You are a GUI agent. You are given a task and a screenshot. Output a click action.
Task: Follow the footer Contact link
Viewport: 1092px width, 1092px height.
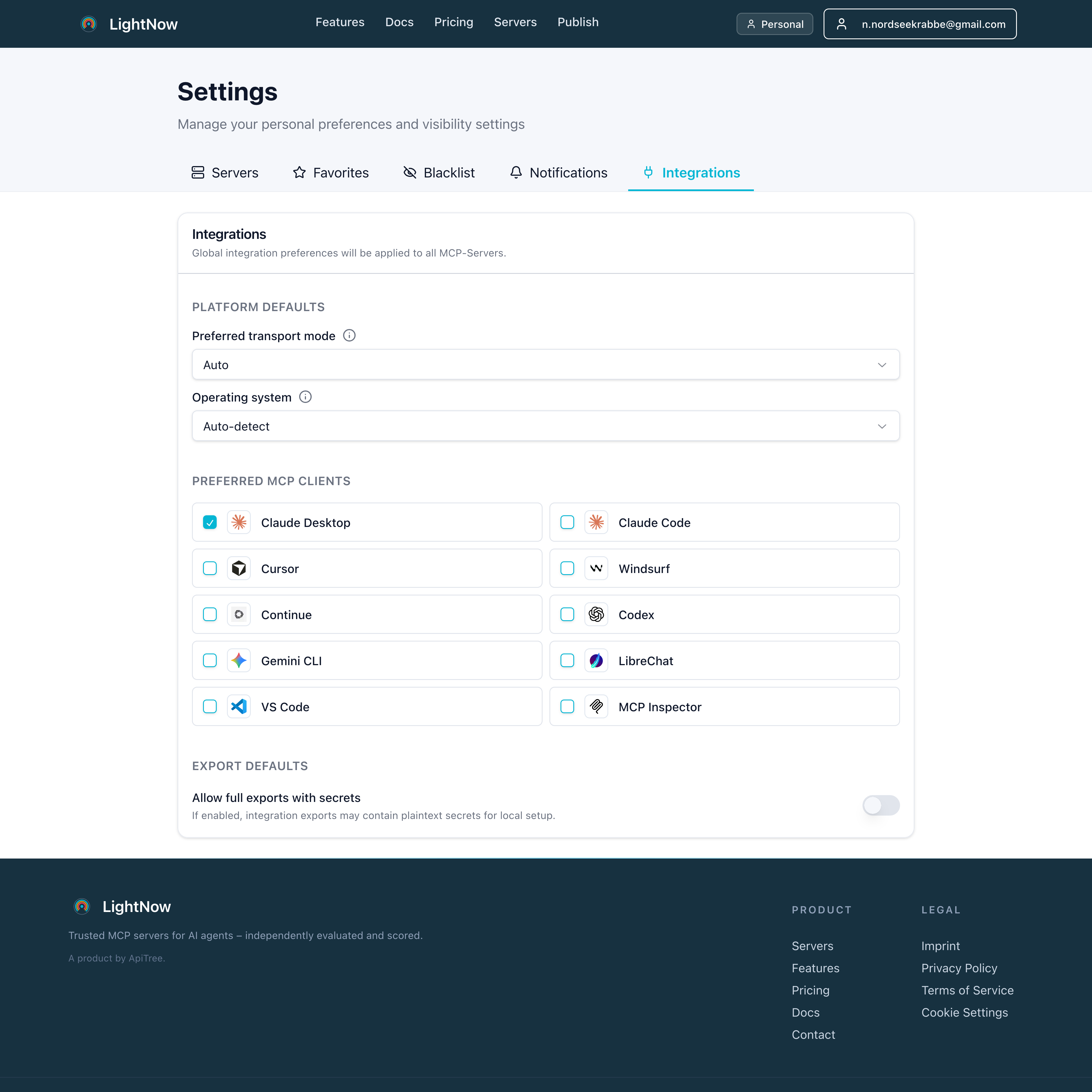tap(813, 1034)
